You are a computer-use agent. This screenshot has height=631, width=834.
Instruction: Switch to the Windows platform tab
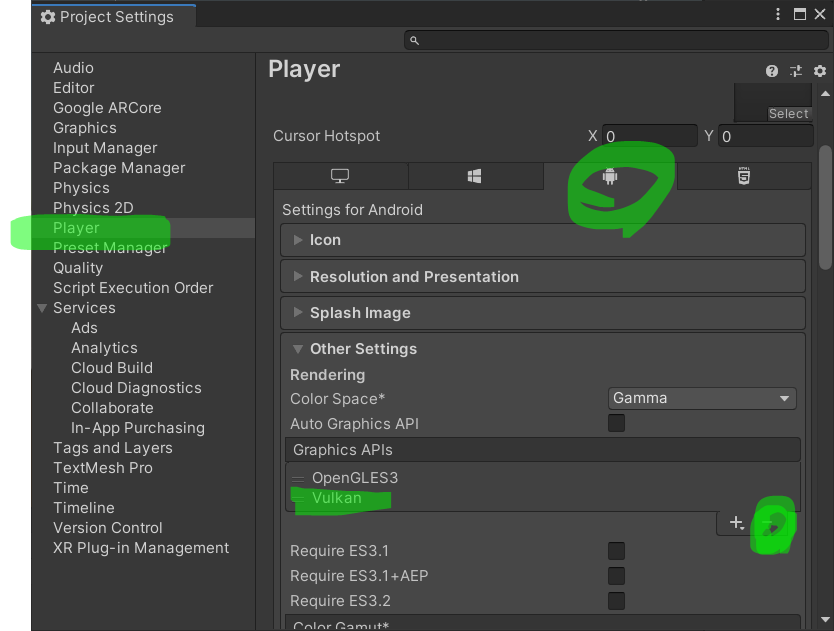click(475, 176)
